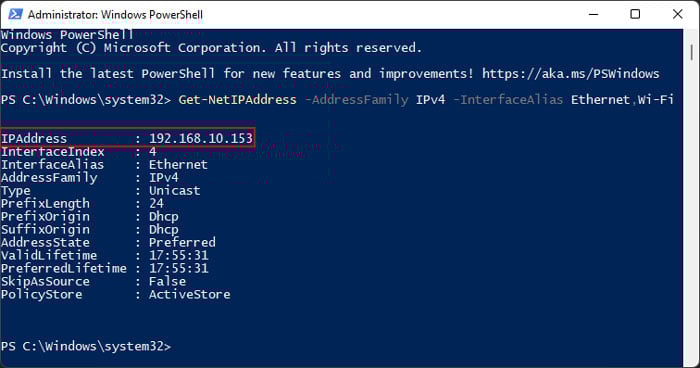This screenshot has width=700, height=368.
Task: Click the SkipAsSource False value
Action: point(167,281)
